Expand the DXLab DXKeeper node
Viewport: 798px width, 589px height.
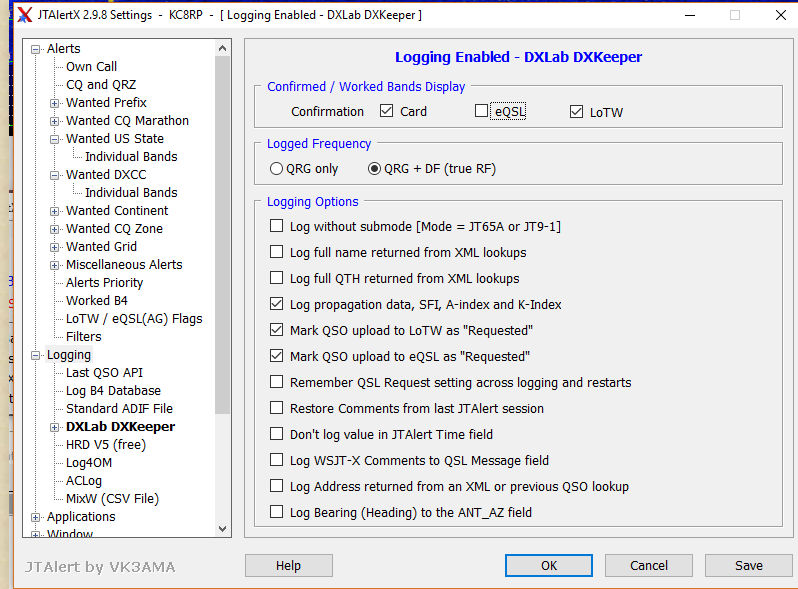click(54, 428)
